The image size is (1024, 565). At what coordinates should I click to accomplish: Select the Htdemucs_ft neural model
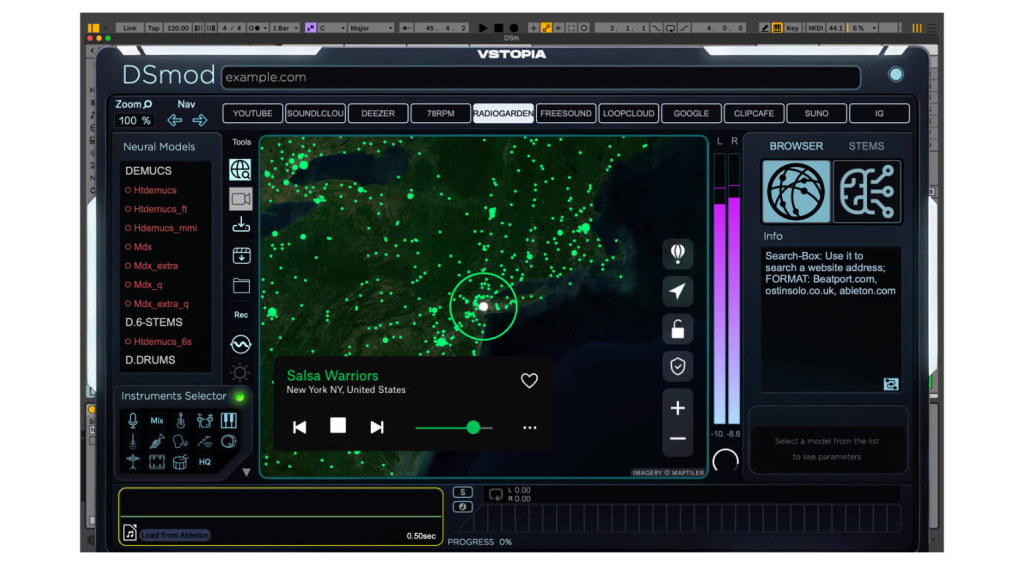click(x=160, y=209)
